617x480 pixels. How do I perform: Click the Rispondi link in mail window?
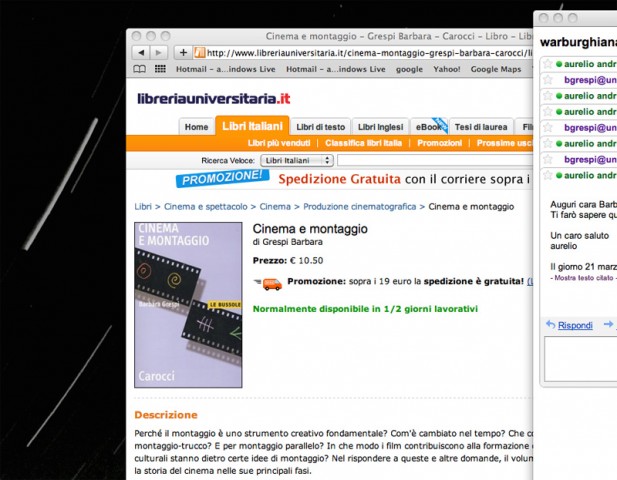[x=575, y=325]
